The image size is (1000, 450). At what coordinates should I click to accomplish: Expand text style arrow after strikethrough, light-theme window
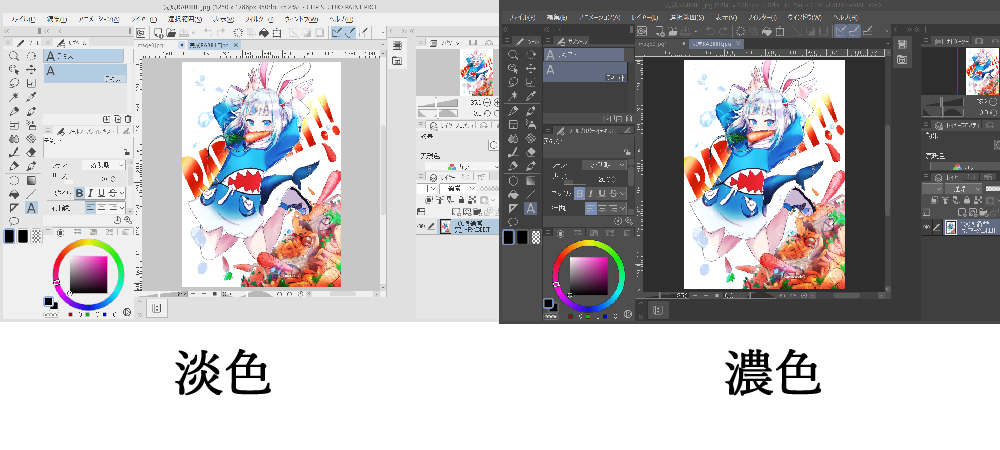point(122,193)
